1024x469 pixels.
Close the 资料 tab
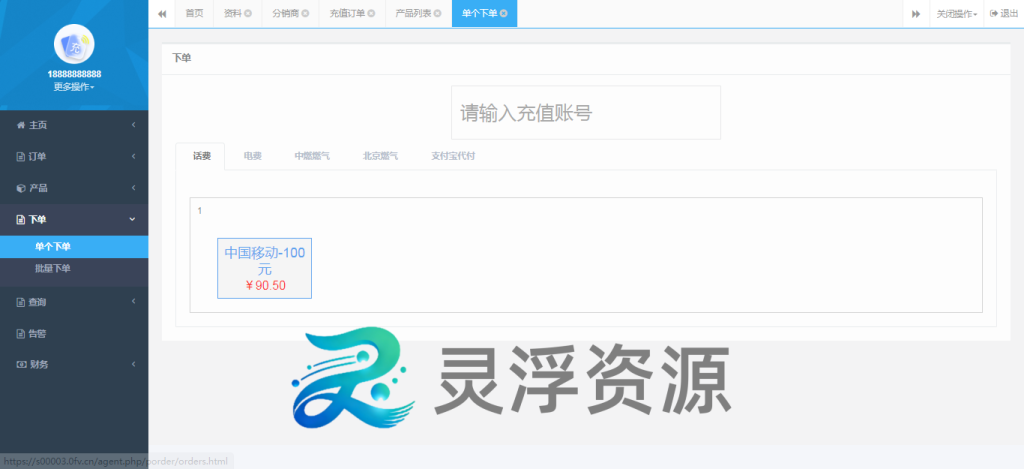coord(248,14)
